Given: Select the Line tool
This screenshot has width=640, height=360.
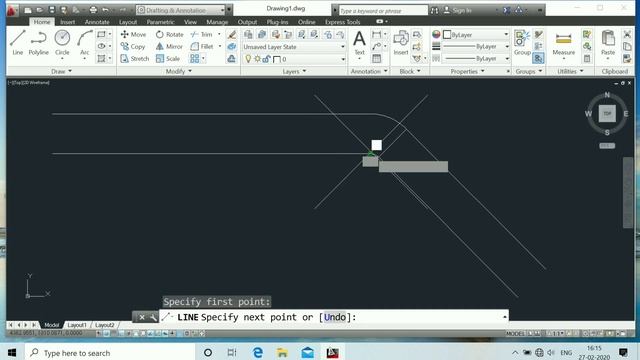Looking at the screenshot, I should point(18,42).
